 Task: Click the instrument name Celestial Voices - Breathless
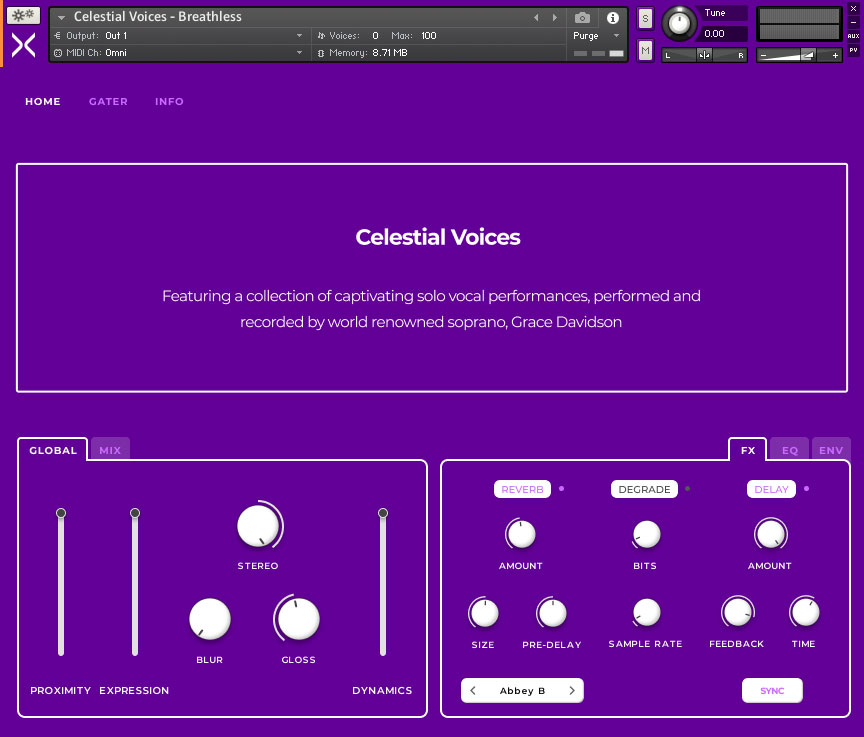tap(158, 17)
